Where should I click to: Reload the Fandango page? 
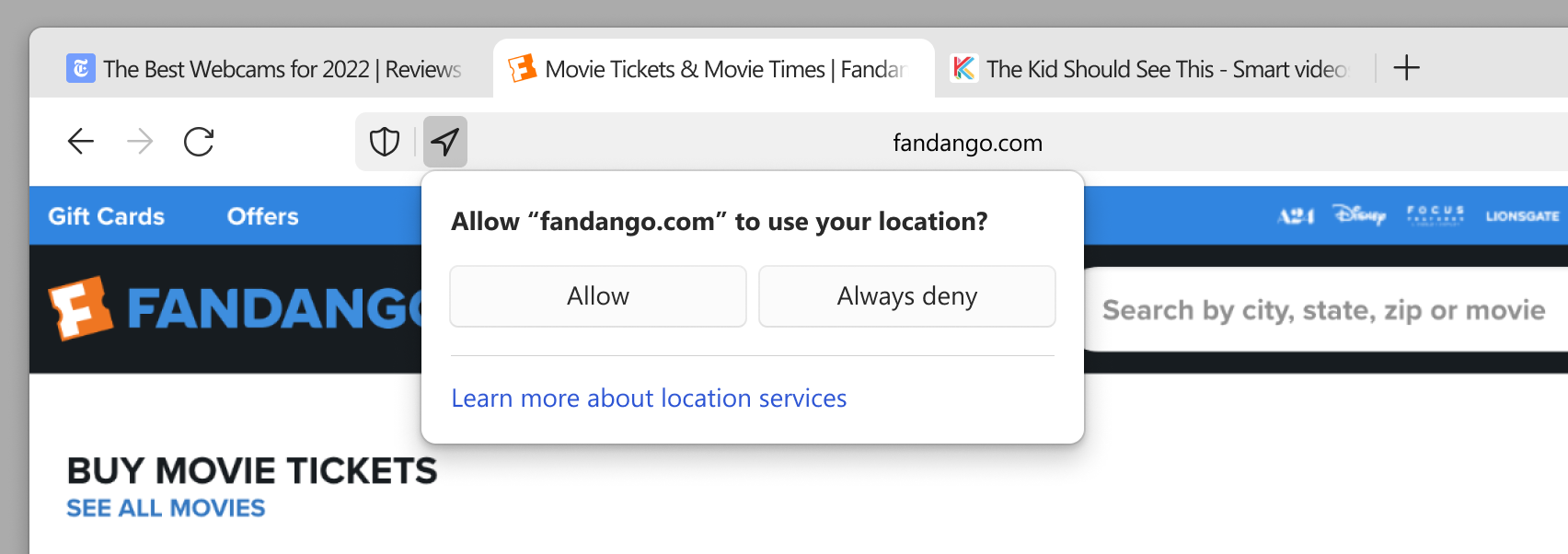pos(198,142)
